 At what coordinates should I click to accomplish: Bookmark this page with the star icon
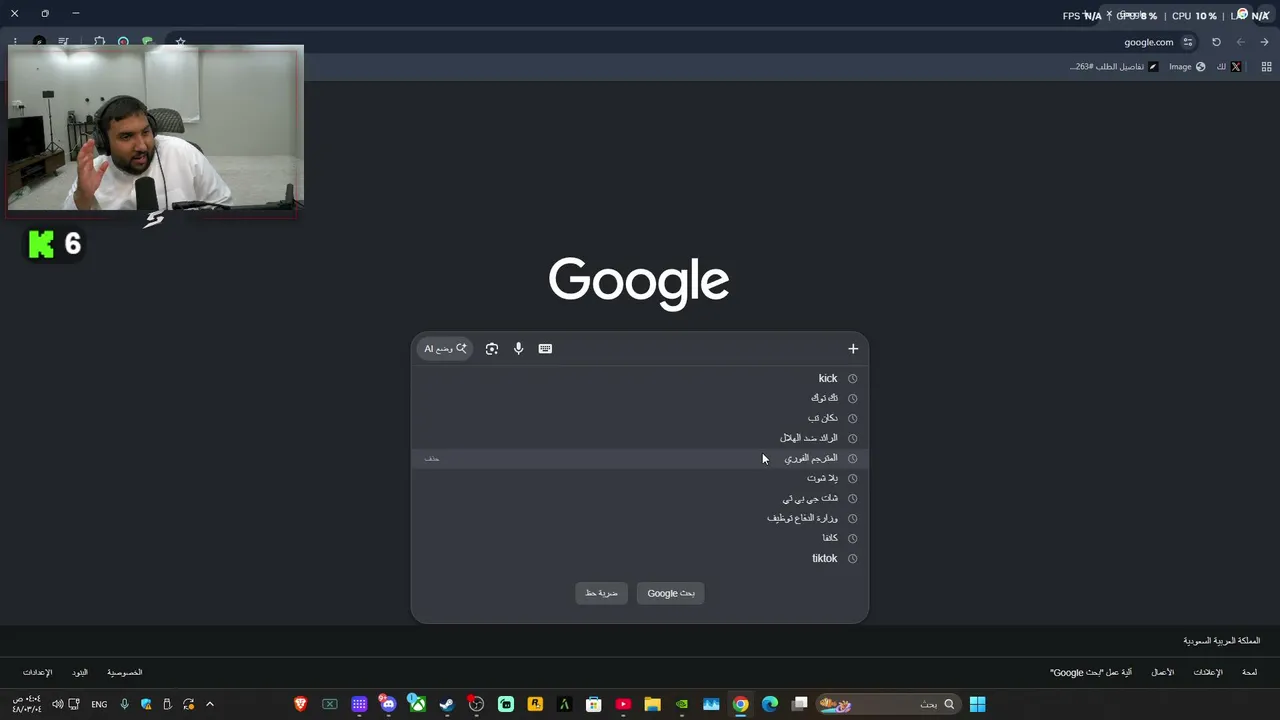point(180,42)
